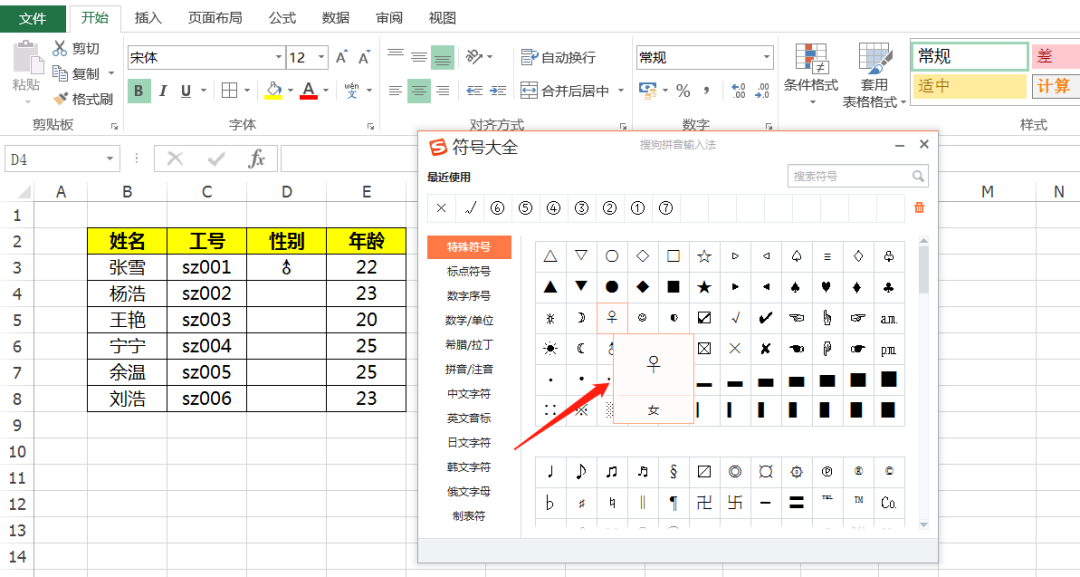
Task: Click the borders grid icon
Action: (x=229, y=90)
